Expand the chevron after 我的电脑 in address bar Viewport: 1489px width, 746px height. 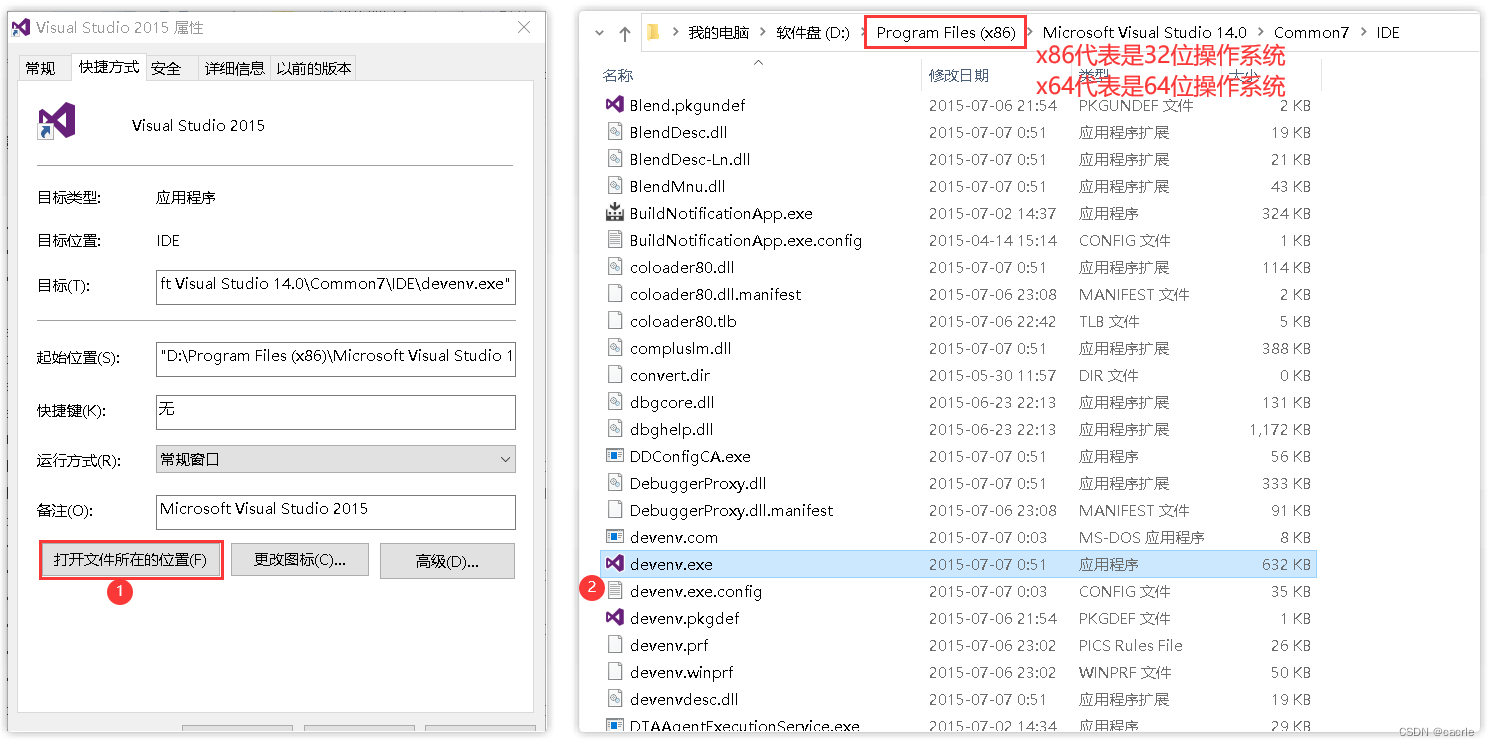coord(763,33)
